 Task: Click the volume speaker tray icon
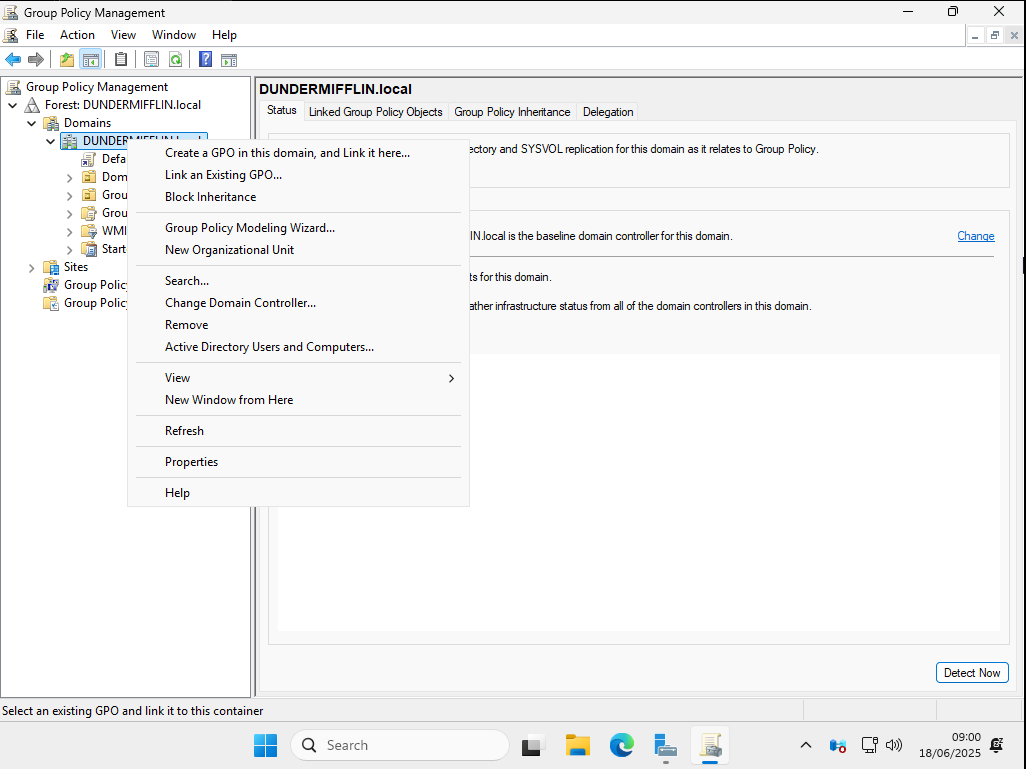[894, 745]
